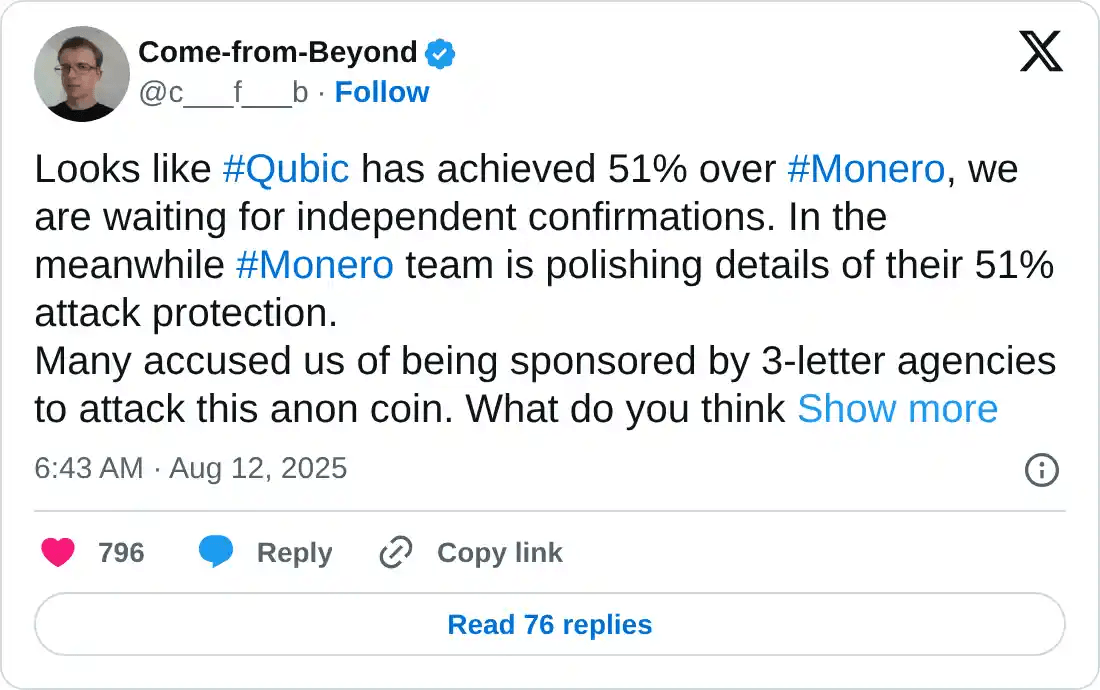
Task: Click #Monero hashtag before "team is polishing"
Action: tap(314, 266)
